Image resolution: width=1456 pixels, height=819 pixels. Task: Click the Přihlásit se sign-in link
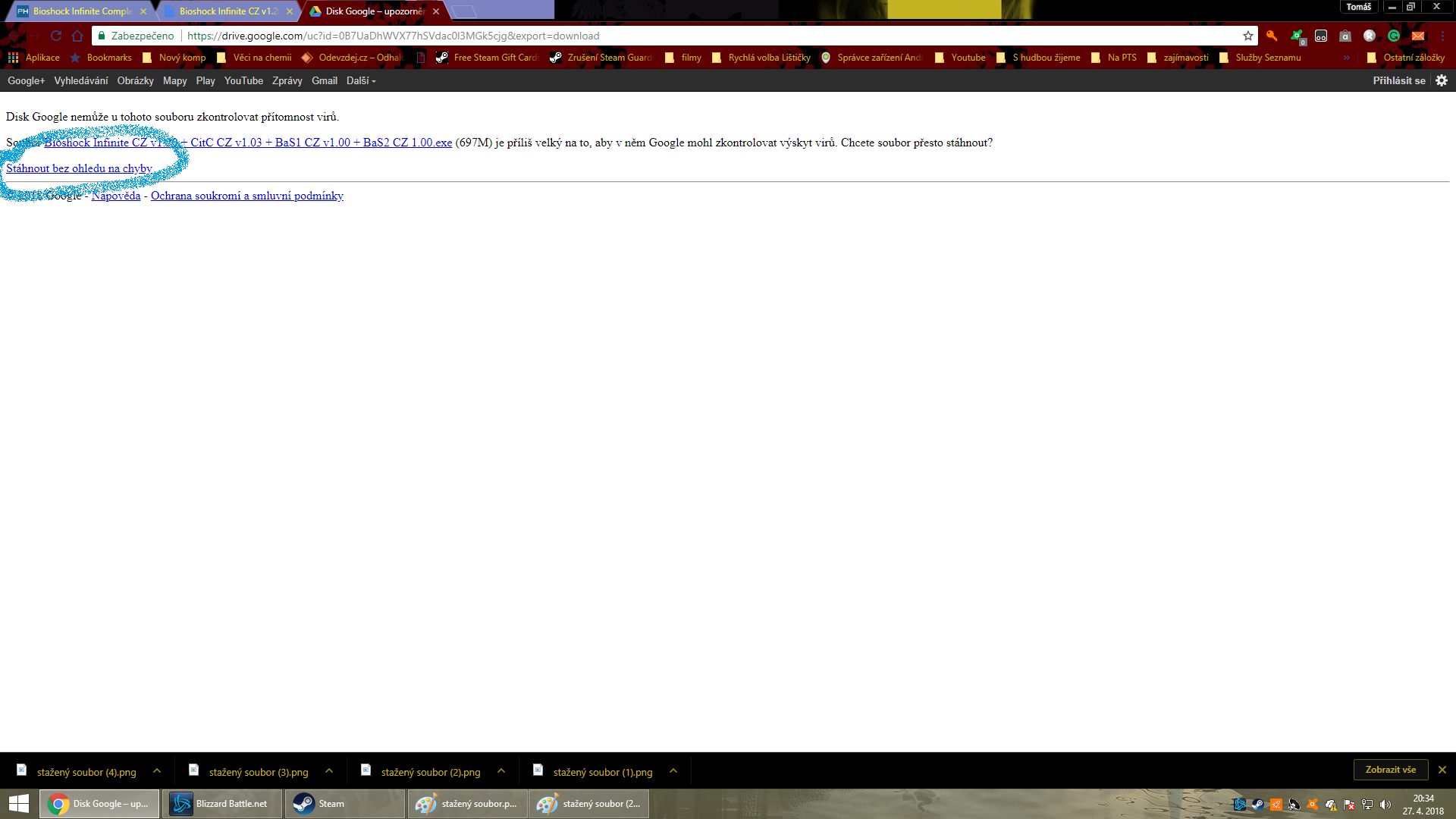point(1399,80)
